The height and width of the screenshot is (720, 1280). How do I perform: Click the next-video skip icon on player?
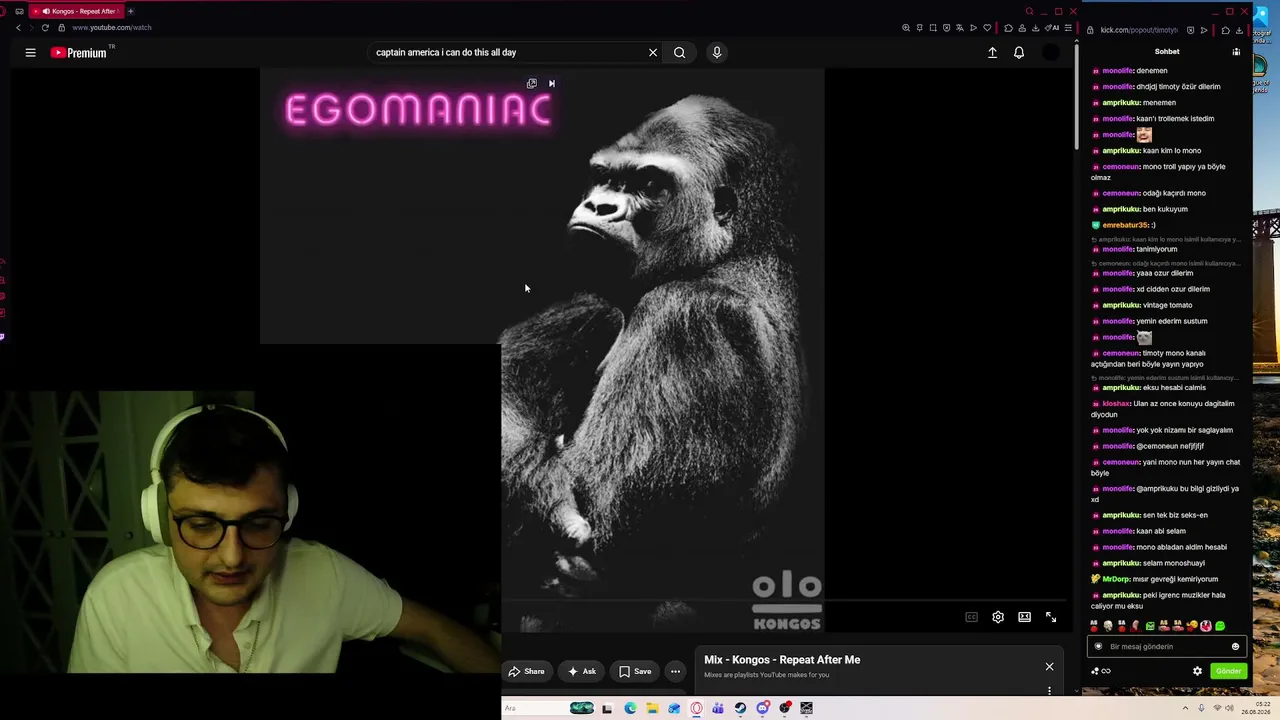click(552, 84)
